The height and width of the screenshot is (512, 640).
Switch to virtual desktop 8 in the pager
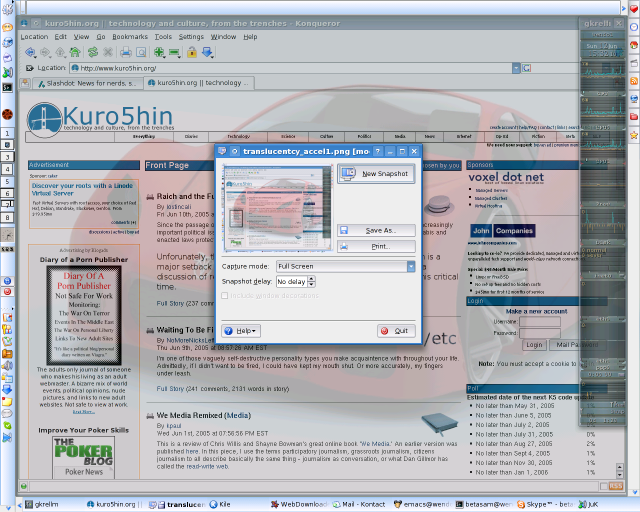tap(7, 218)
